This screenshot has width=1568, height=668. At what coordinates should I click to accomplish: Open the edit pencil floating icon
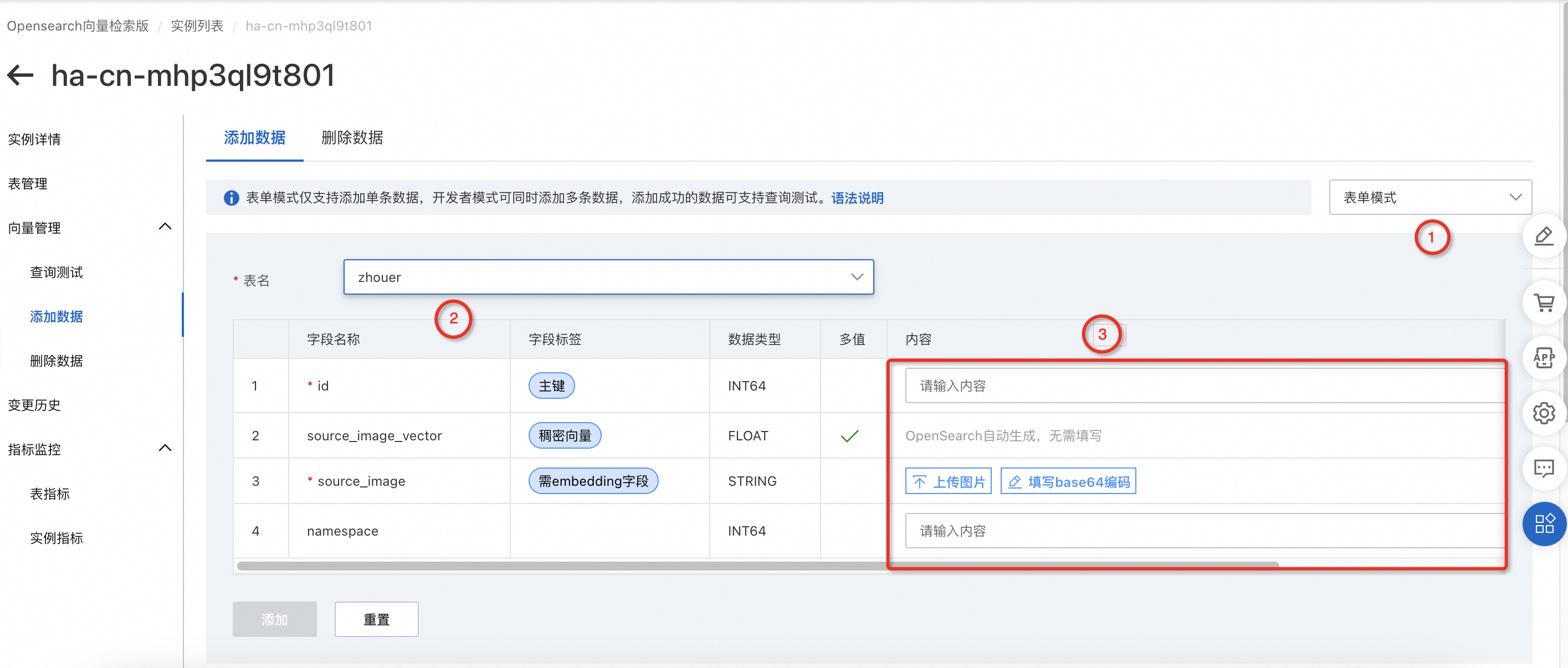(1543, 236)
